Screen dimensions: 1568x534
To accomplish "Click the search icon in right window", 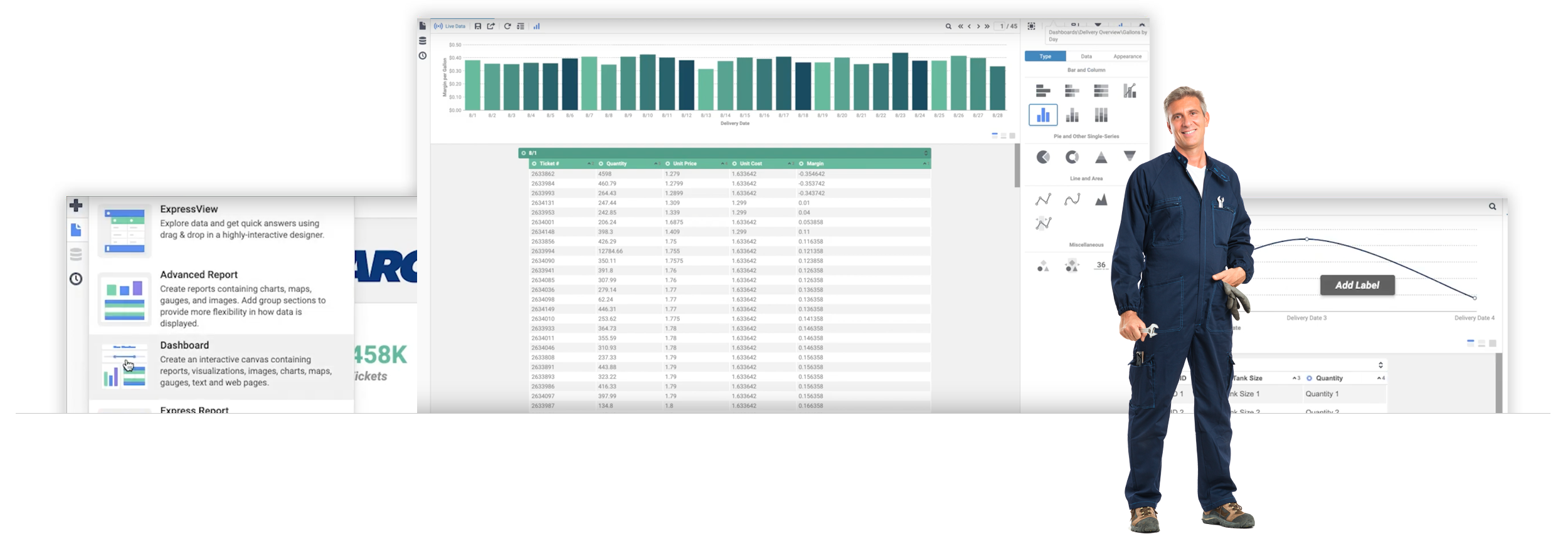I will coord(1493,206).
